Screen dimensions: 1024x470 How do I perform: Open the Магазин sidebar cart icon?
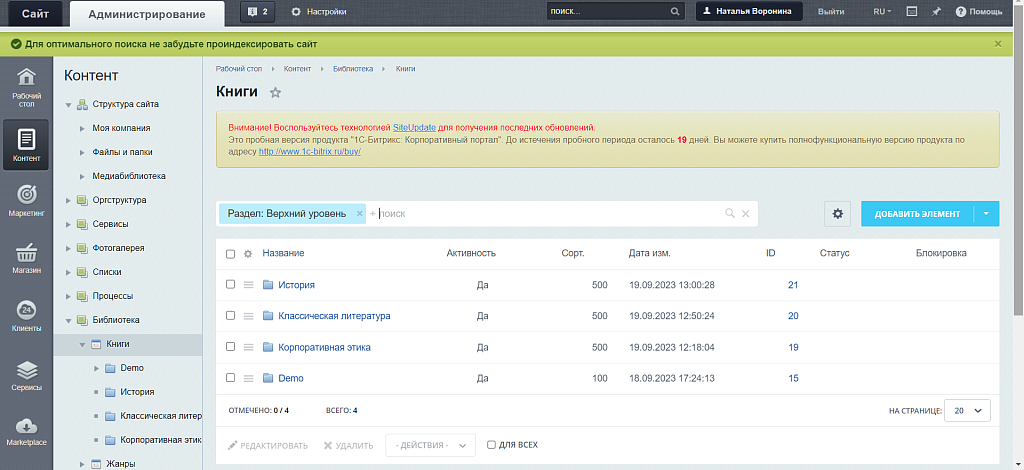pos(26,256)
